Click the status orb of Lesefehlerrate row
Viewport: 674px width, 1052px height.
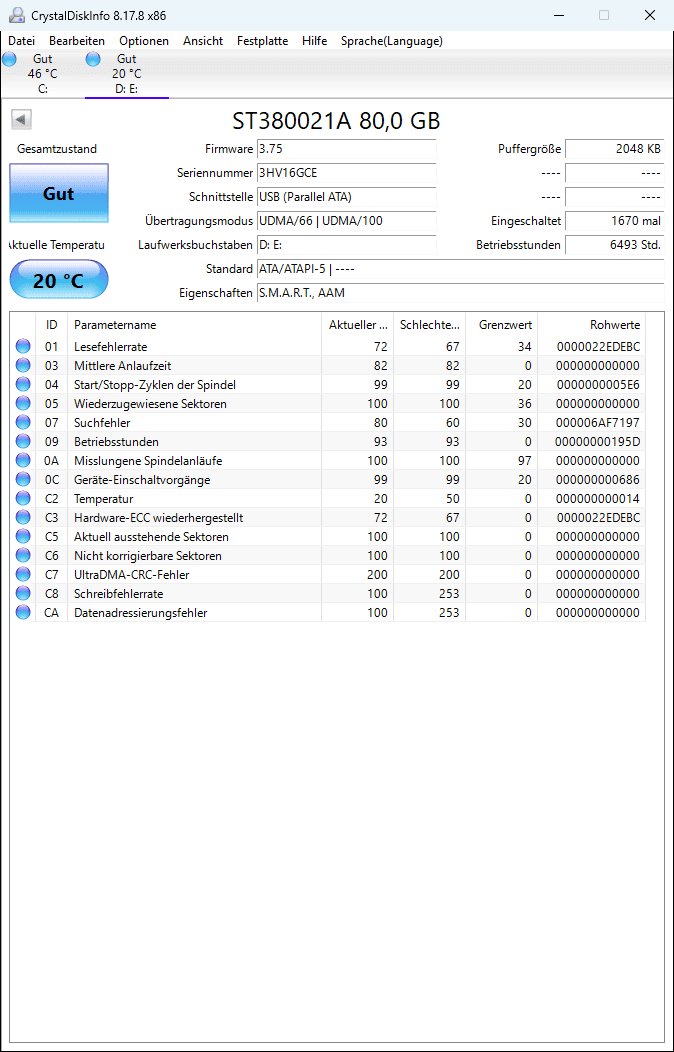pos(23,347)
